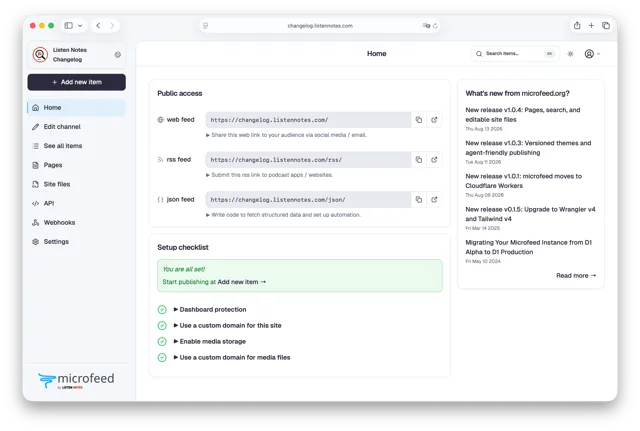Click the green check next to Dashboard protection
The width and height of the screenshot is (640, 431).
pos(162,310)
